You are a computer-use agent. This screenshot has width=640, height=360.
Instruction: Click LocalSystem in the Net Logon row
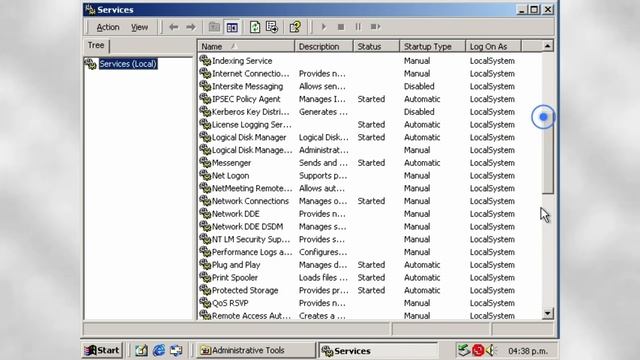[x=492, y=176]
